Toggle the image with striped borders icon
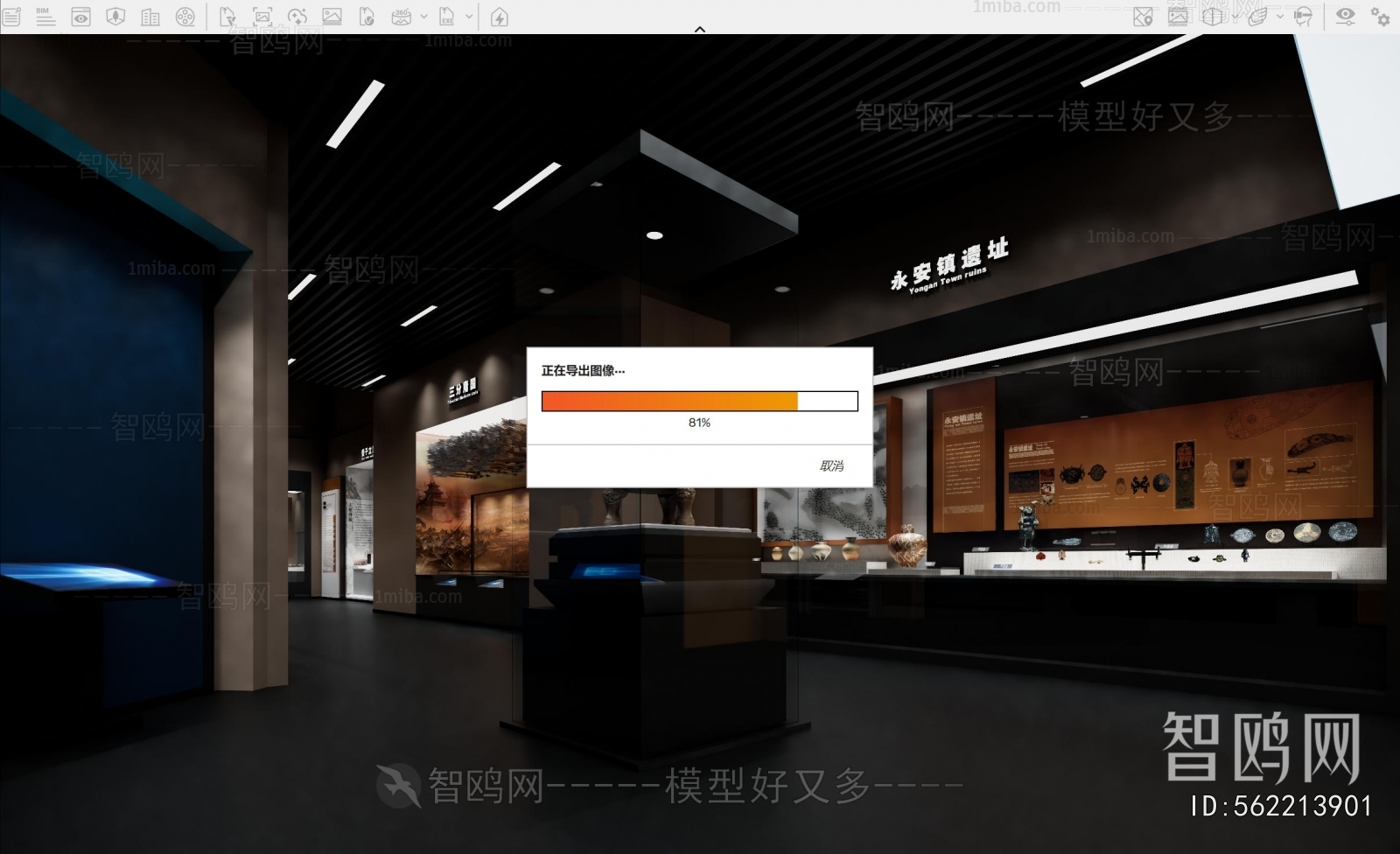The height and width of the screenshot is (854, 1400). (1178, 17)
